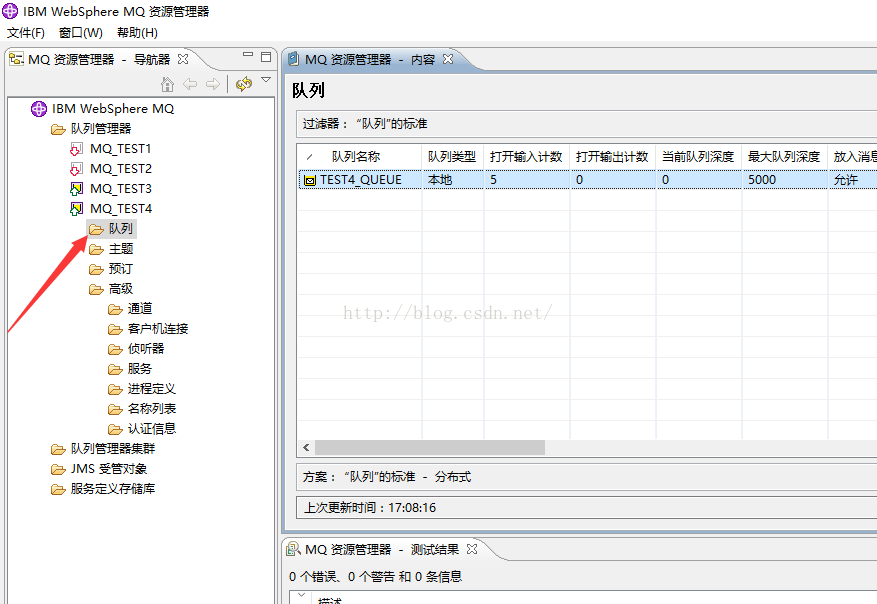Viewport: 877px width, 604px height.
Task: Click the 通道 folder icon
Action: pos(115,309)
